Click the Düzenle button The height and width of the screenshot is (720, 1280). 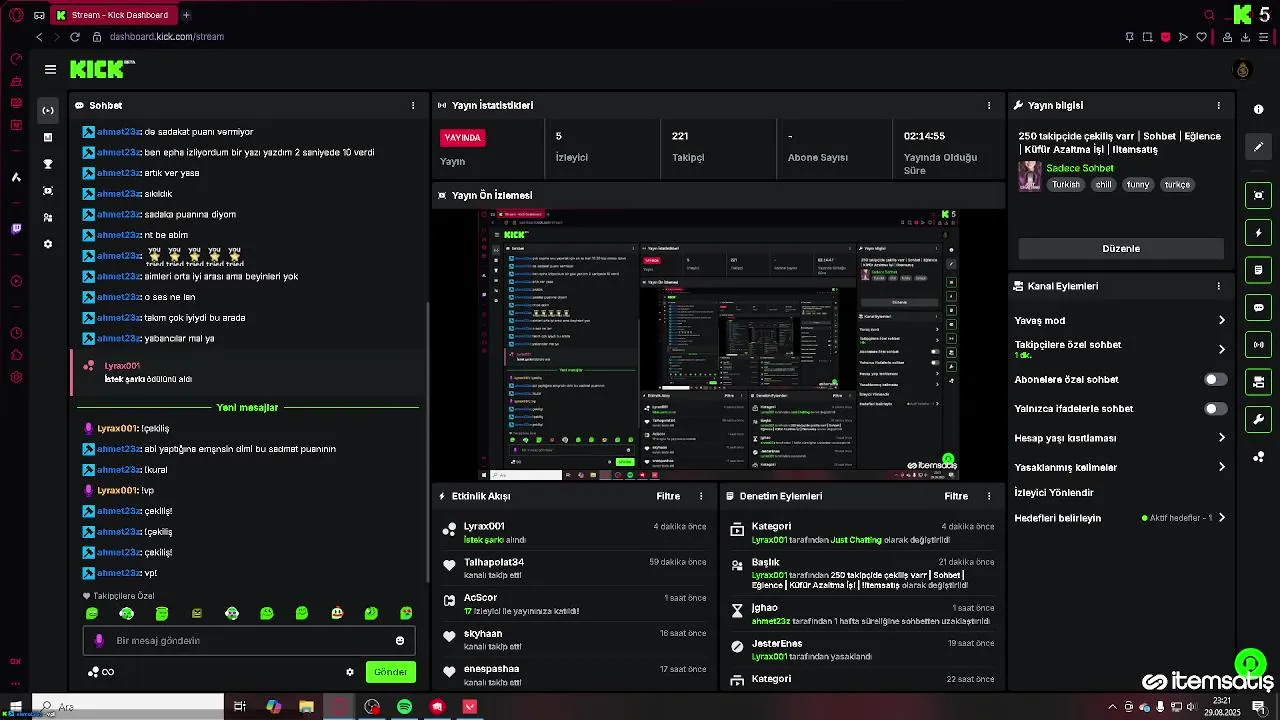[x=1121, y=248]
